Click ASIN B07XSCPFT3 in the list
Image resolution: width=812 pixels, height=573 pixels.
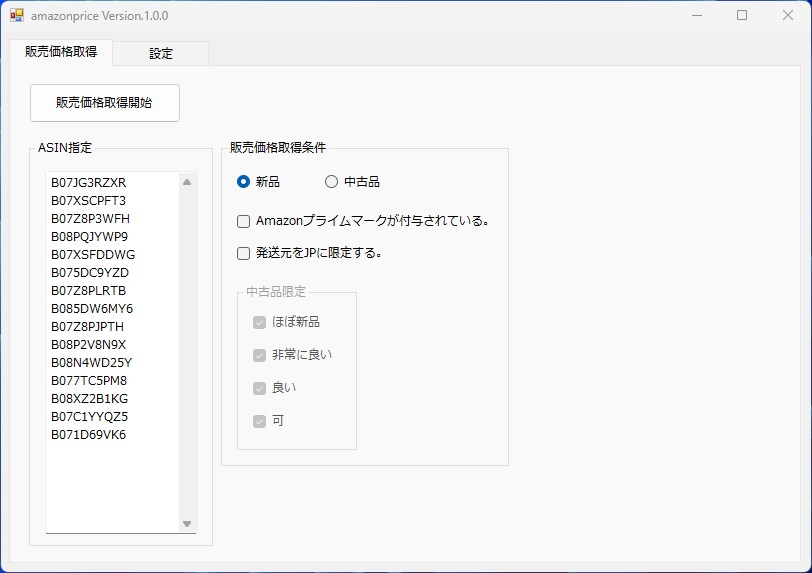pos(89,201)
